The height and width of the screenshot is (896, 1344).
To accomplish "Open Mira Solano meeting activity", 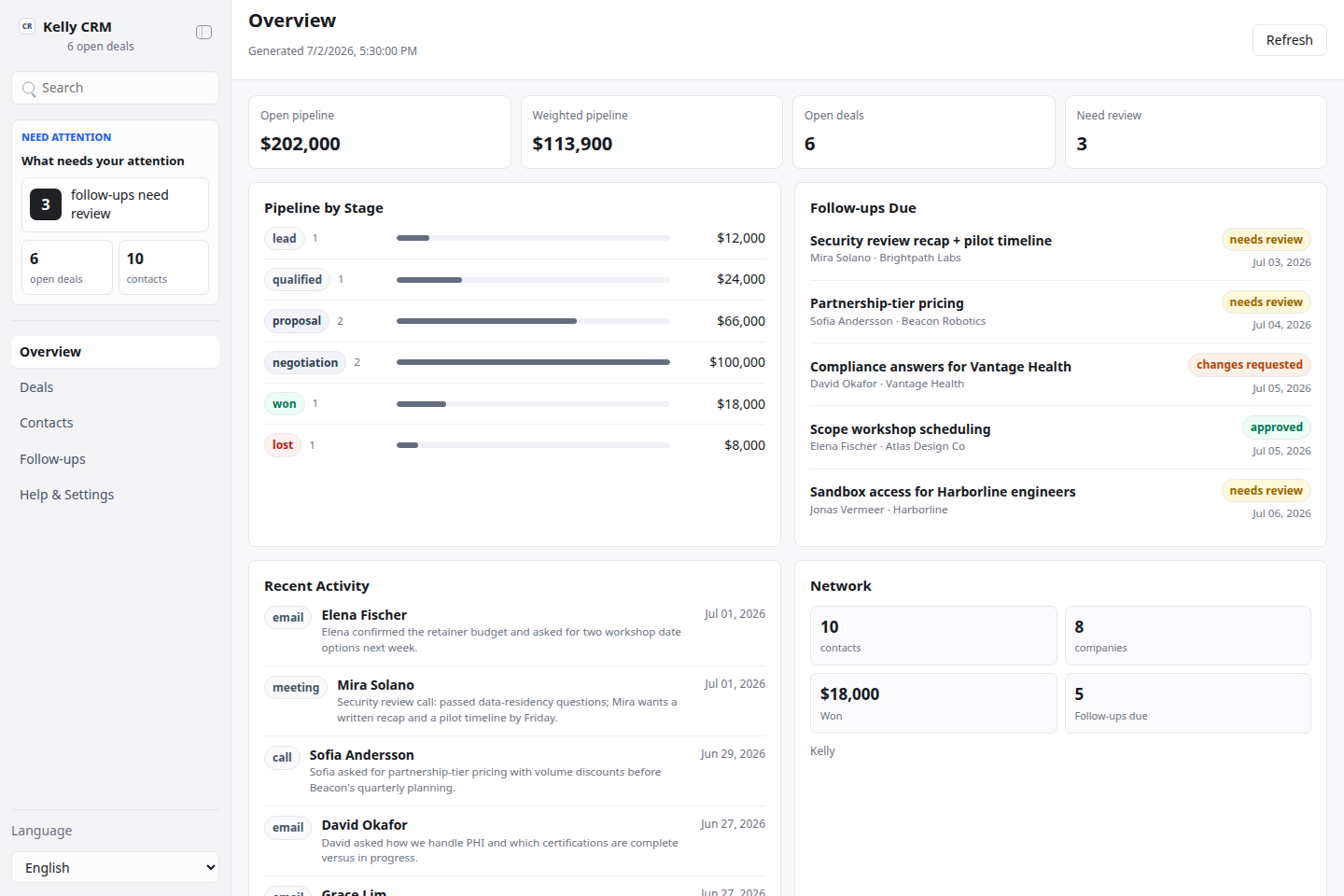I will click(x=514, y=701).
